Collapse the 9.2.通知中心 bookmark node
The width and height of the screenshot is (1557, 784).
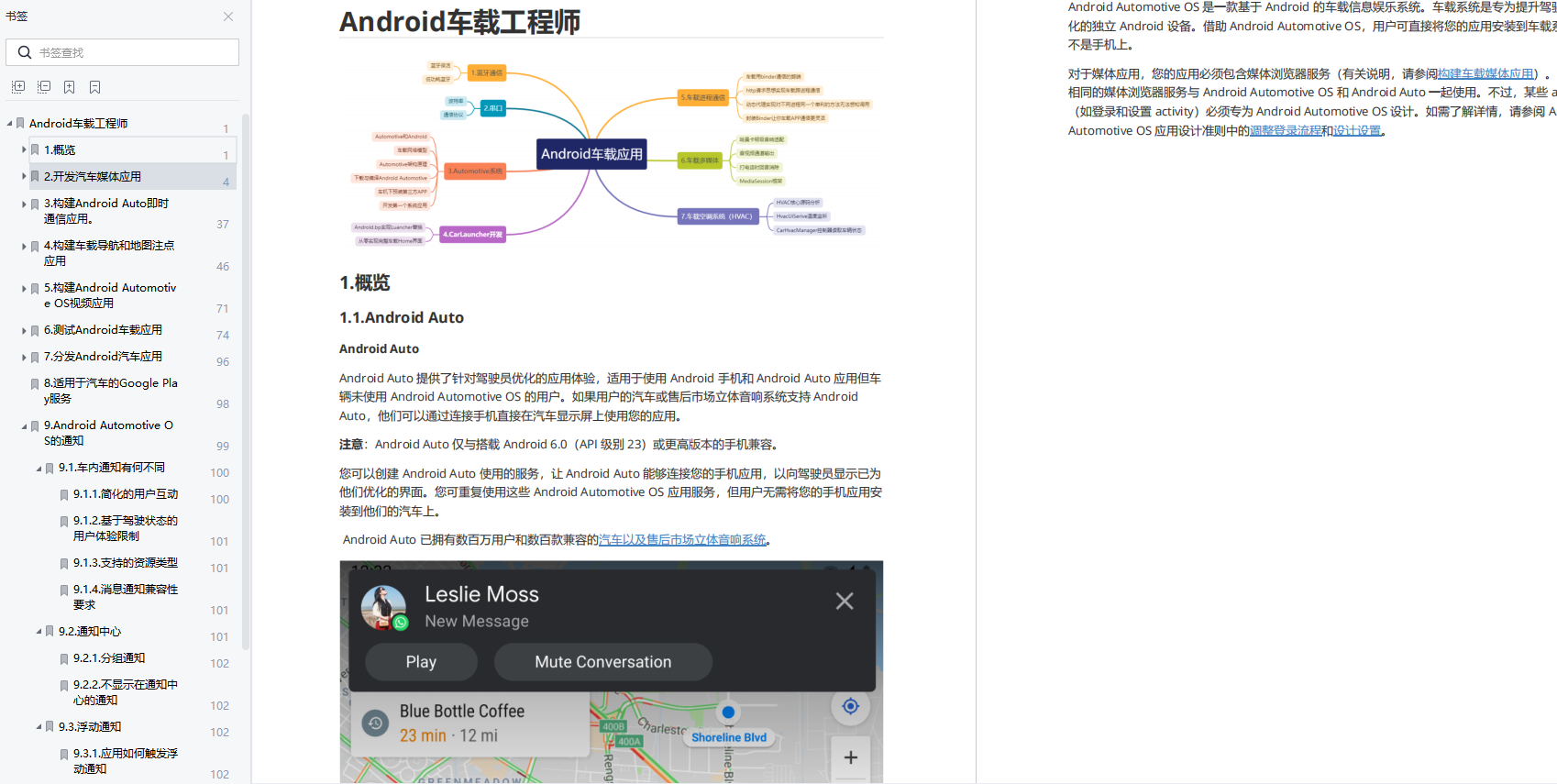point(39,632)
